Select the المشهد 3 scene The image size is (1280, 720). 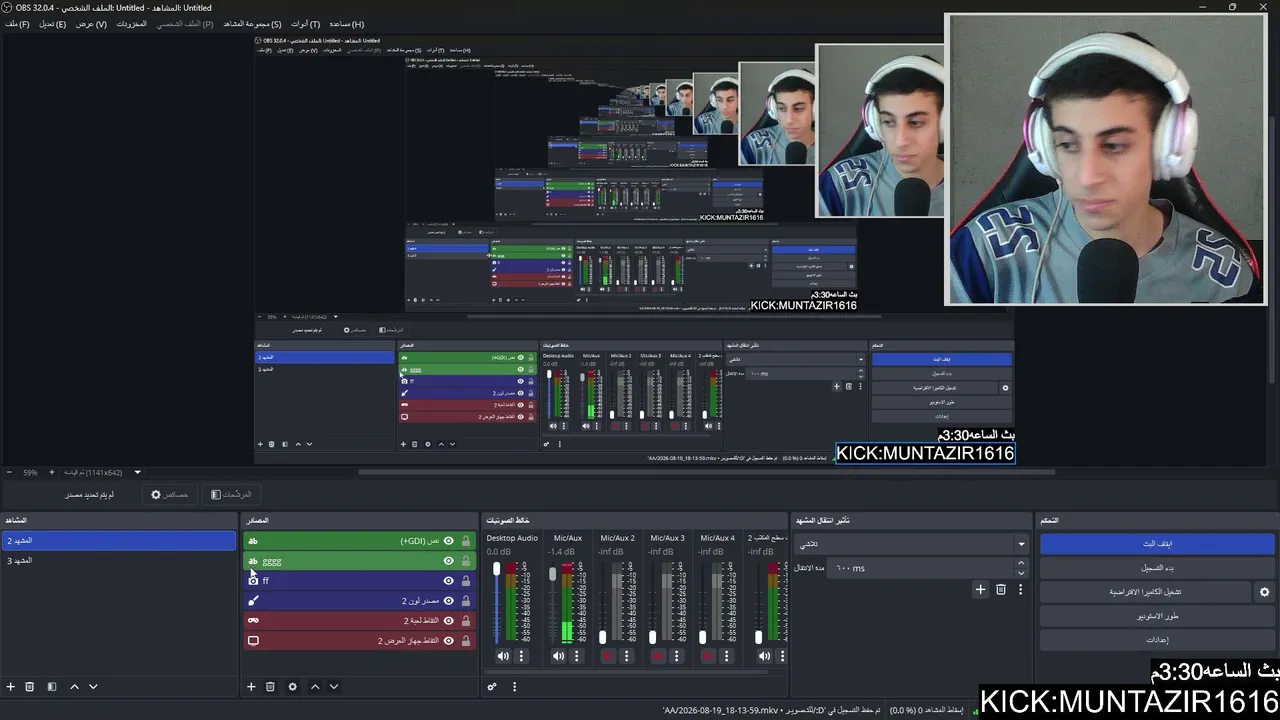tap(118, 560)
